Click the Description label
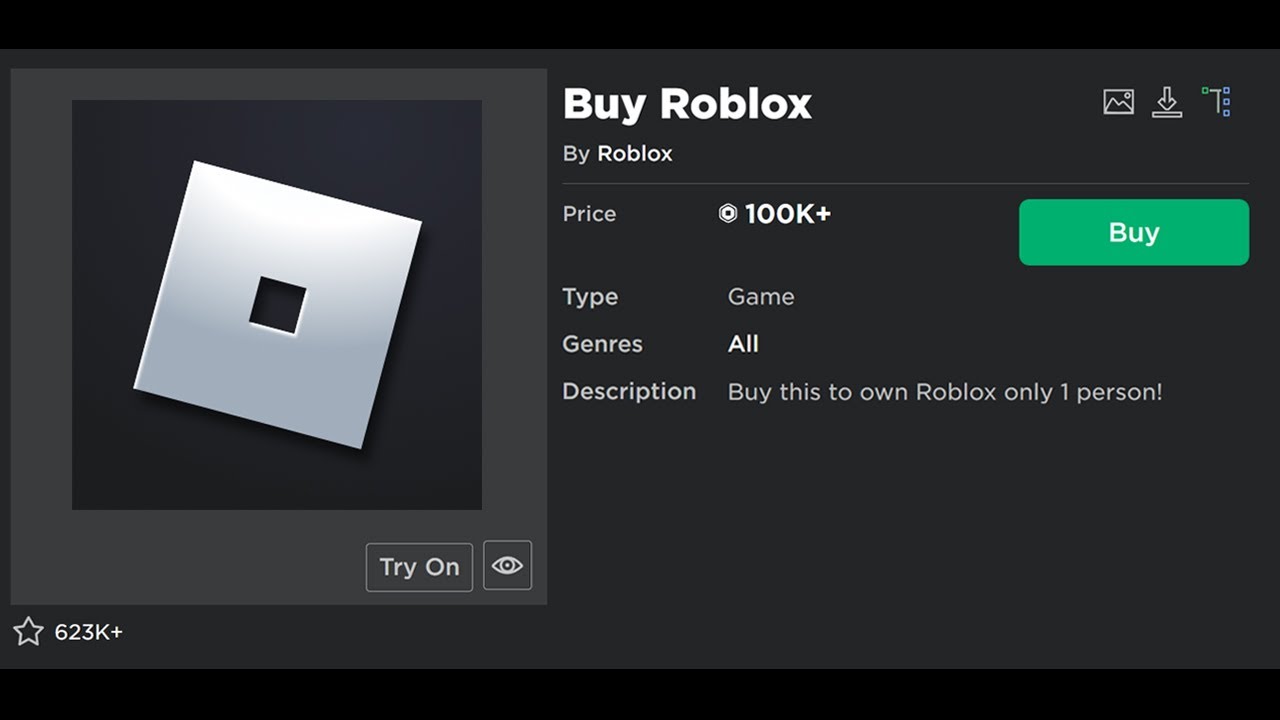The width and height of the screenshot is (1280, 720). point(629,391)
